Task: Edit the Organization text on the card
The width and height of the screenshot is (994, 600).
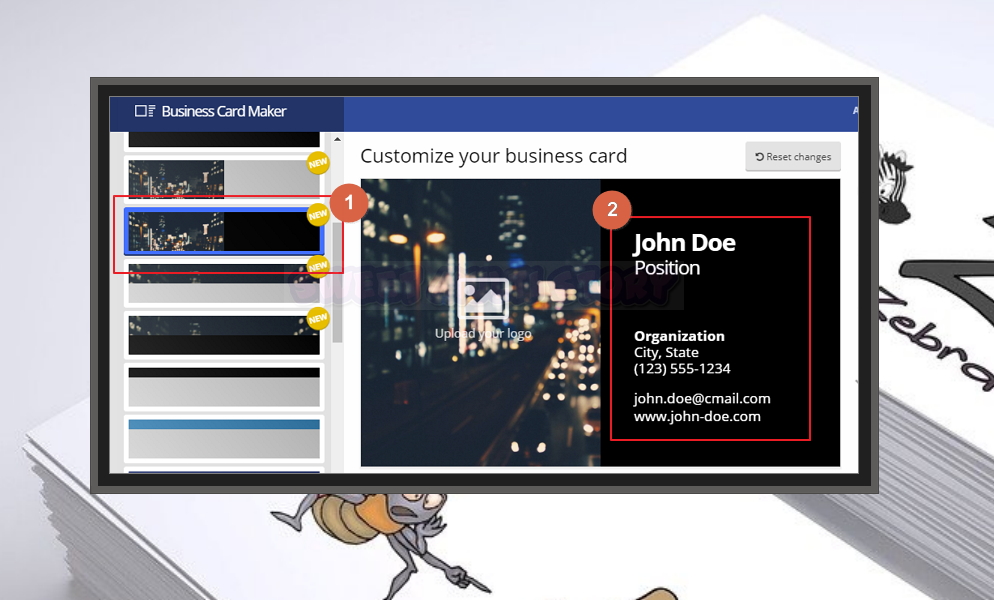Action: tap(679, 336)
